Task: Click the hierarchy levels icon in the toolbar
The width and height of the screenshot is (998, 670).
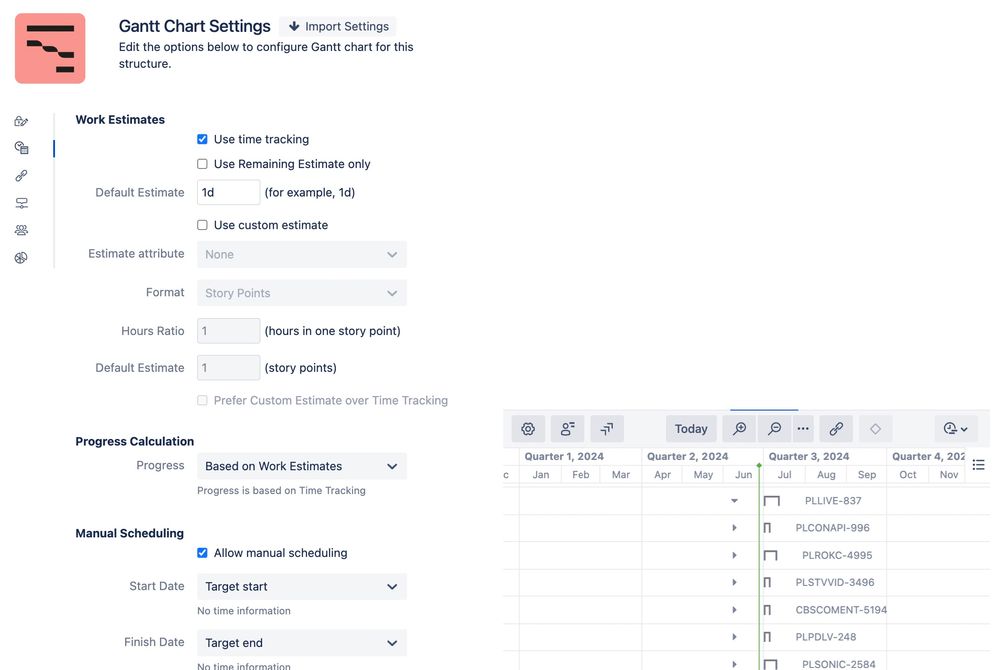Action: click(607, 428)
